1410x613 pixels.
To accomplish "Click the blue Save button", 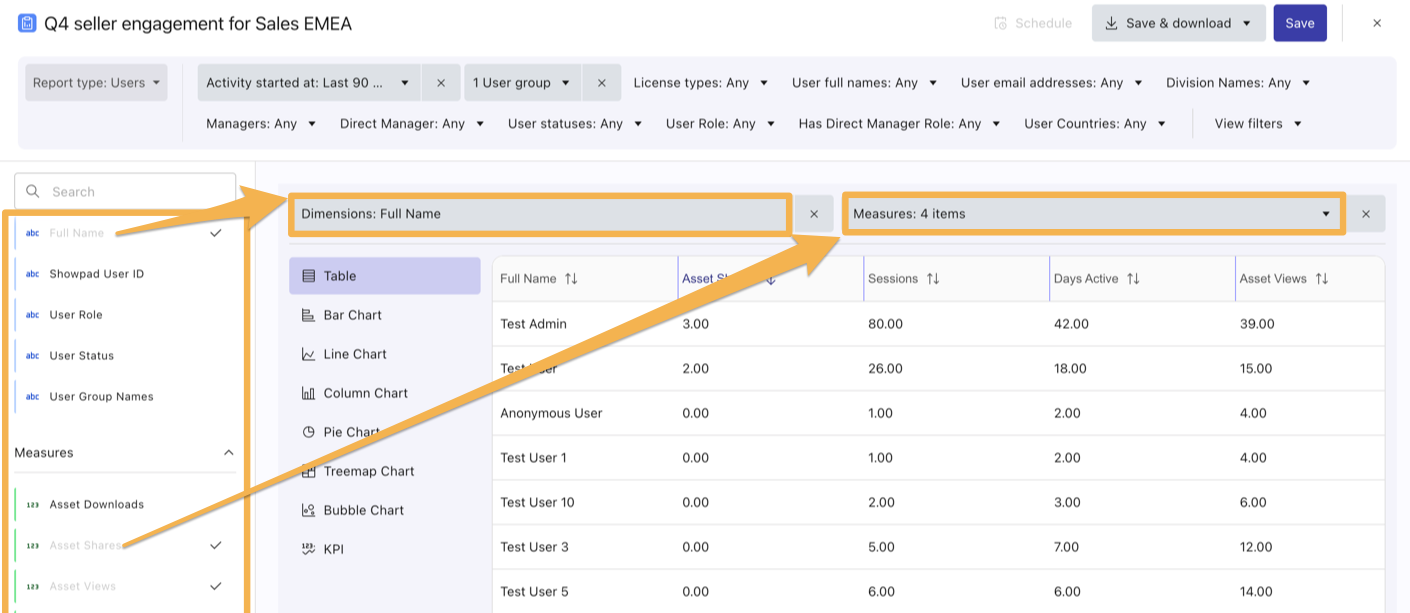I will pos(1299,23).
